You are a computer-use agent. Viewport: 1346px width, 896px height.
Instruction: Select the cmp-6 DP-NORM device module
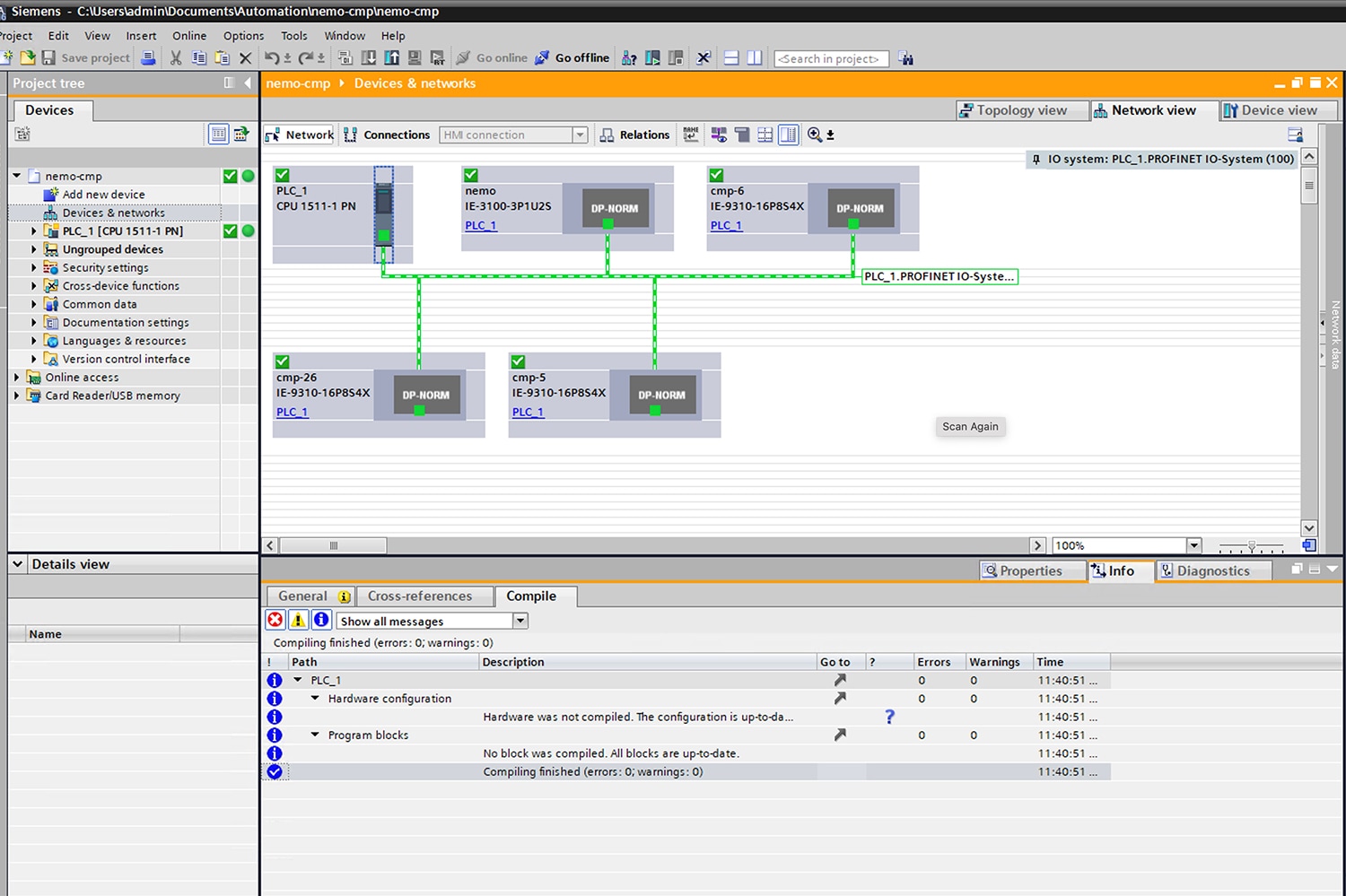[860, 208]
